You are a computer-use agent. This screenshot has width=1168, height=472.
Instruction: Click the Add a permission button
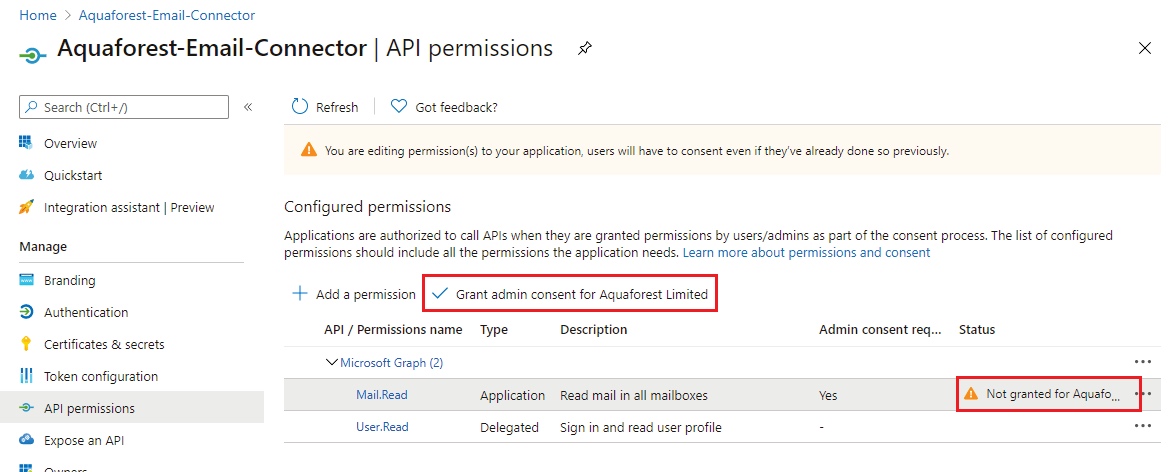pos(353,294)
